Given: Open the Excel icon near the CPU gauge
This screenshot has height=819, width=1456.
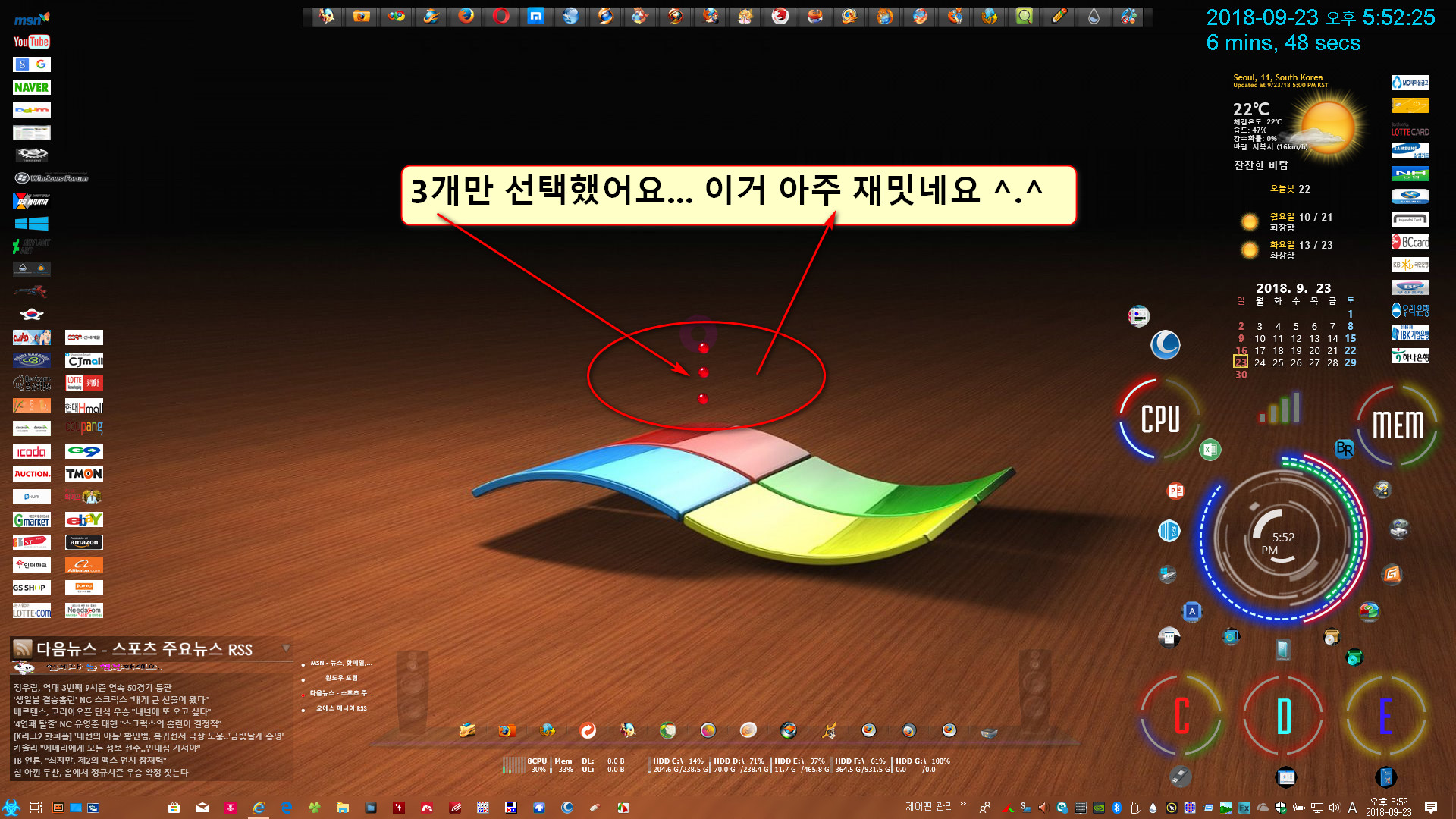Looking at the screenshot, I should coord(1210,450).
